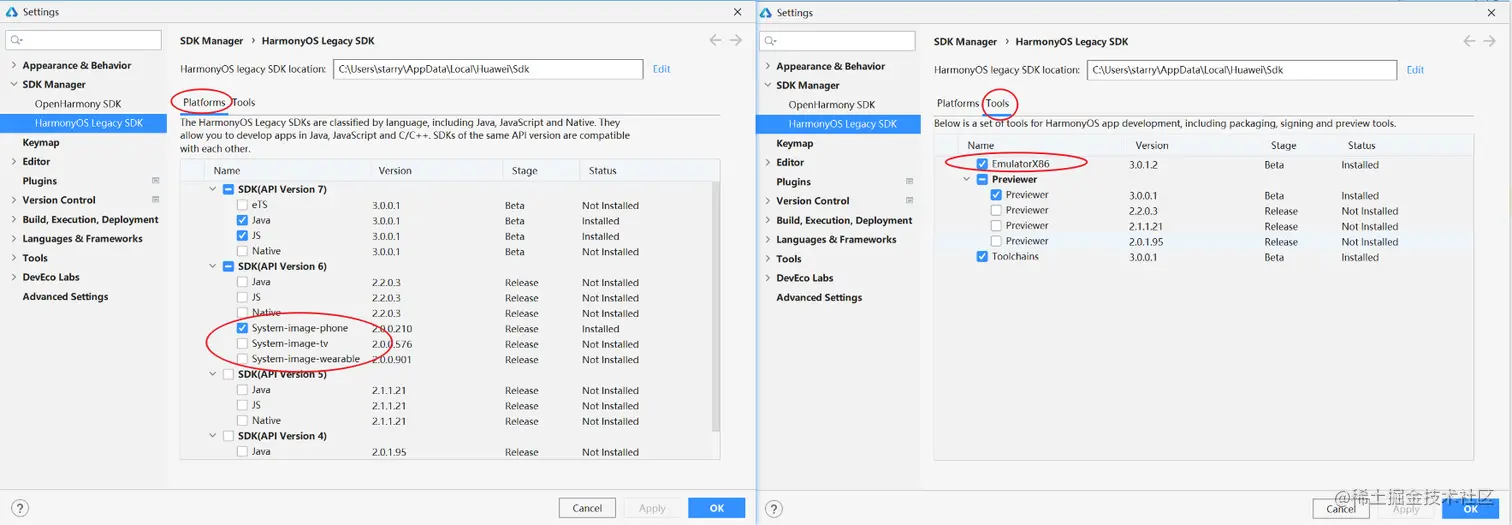Open help question mark in left window
The image size is (1512, 525).
[19, 508]
